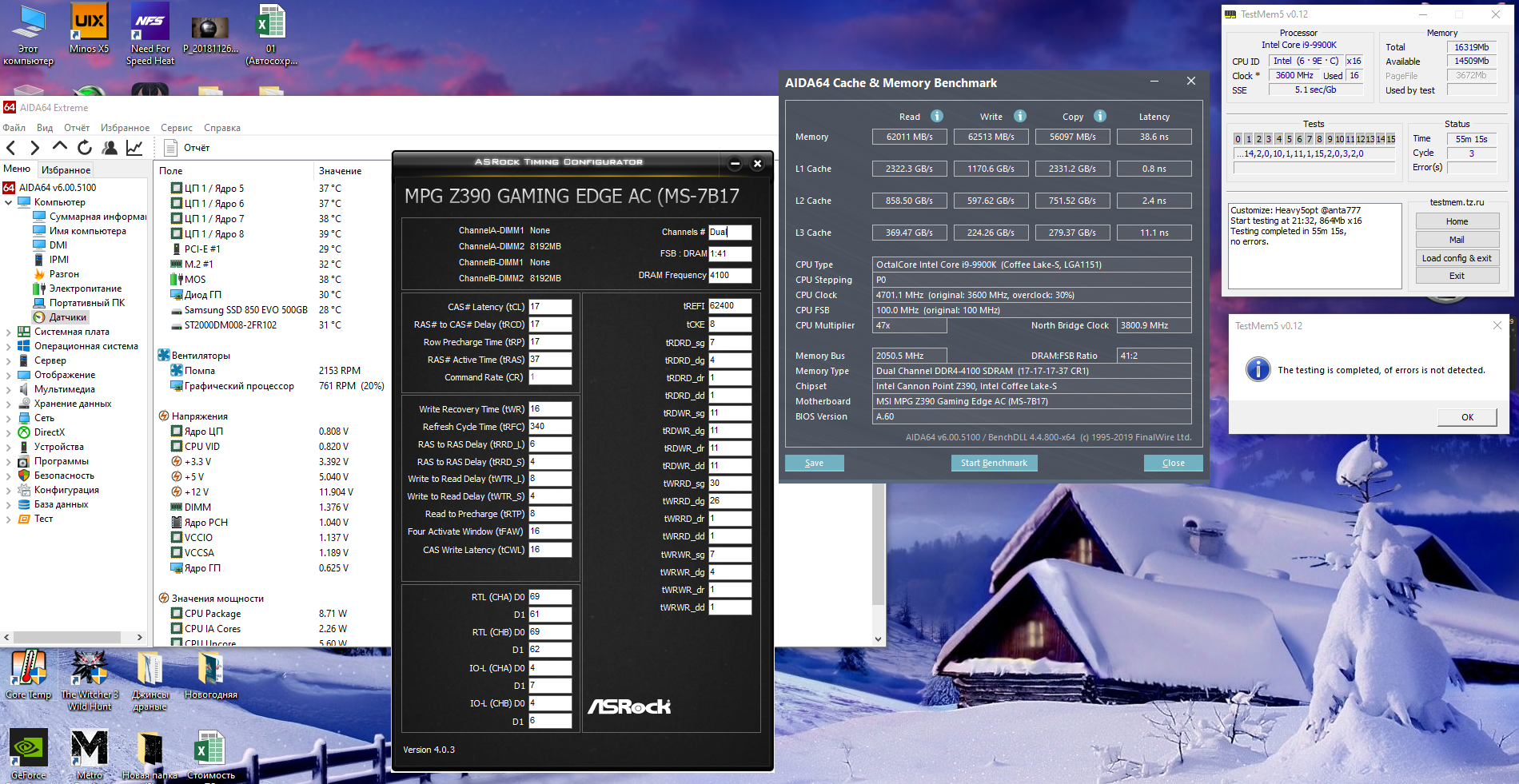Select the Minos X5 desktop shortcut
Screen dimensions: 1519x784
(89, 30)
